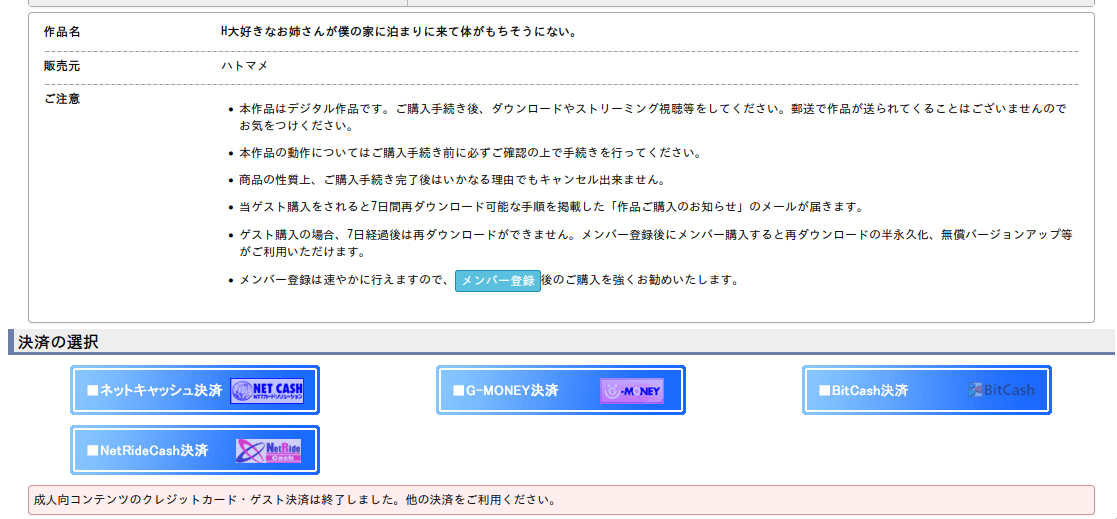Click the 作品名 label
Image resolution: width=1117 pixels, height=519 pixels.
point(62,32)
